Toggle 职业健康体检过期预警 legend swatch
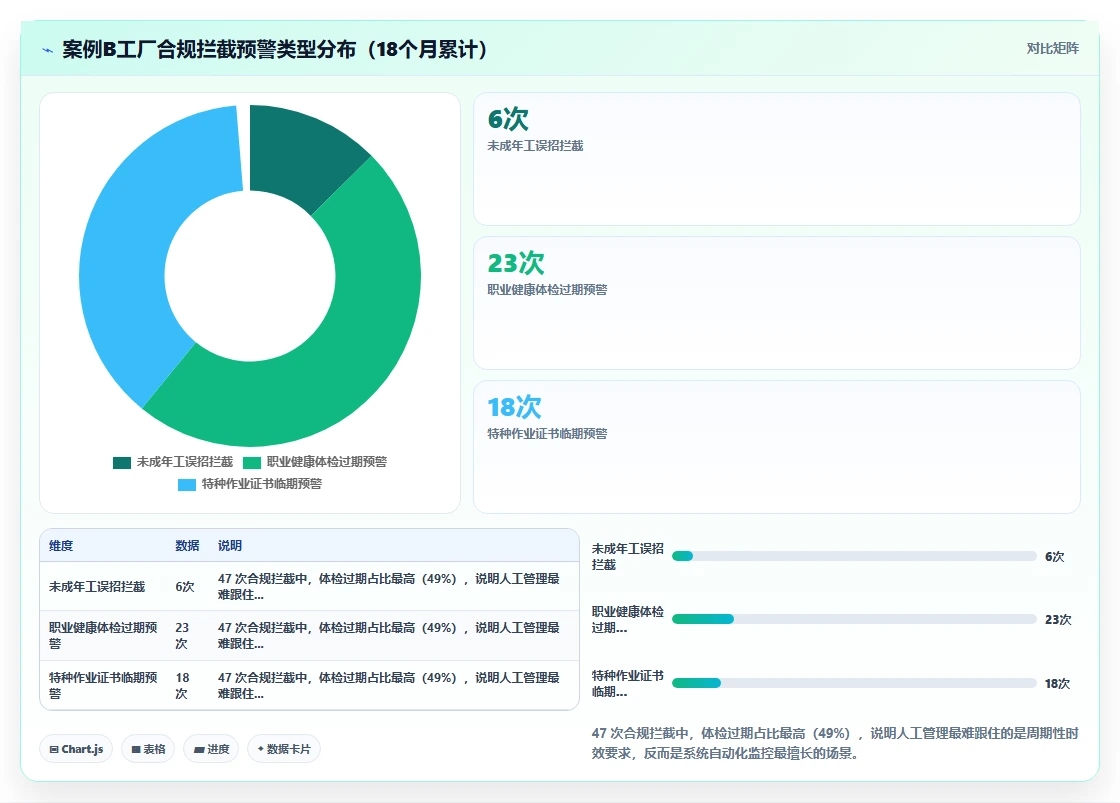Image resolution: width=1120 pixels, height=803 pixels. click(x=252, y=462)
